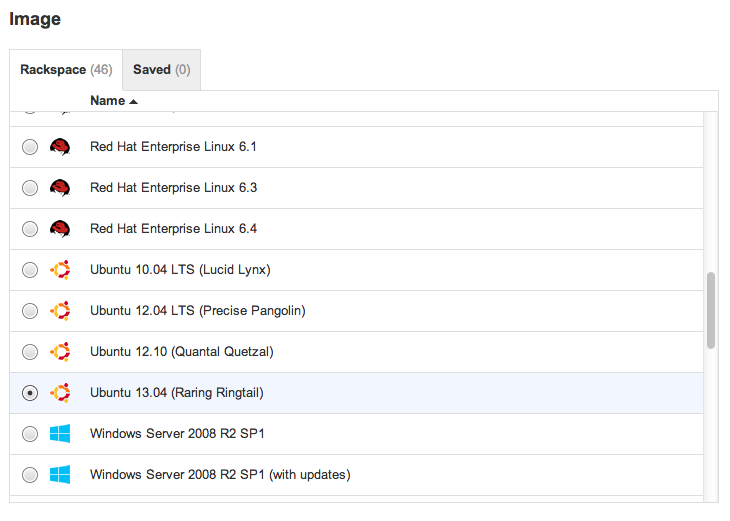Click the Ubuntu 12.10 (Quantal Quetzal) label
The width and height of the screenshot is (730, 521).
tap(181, 352)
